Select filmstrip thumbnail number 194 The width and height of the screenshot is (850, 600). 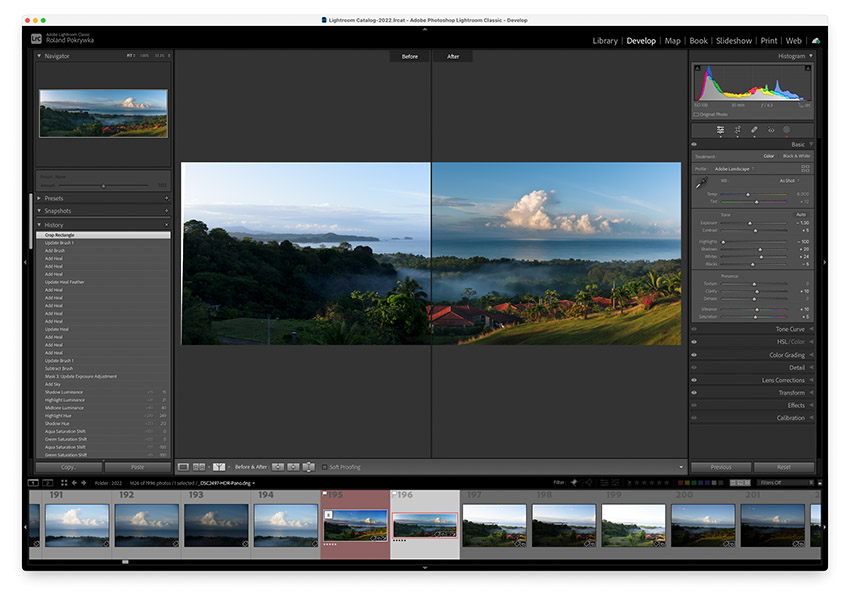click(x=285, y=524)
